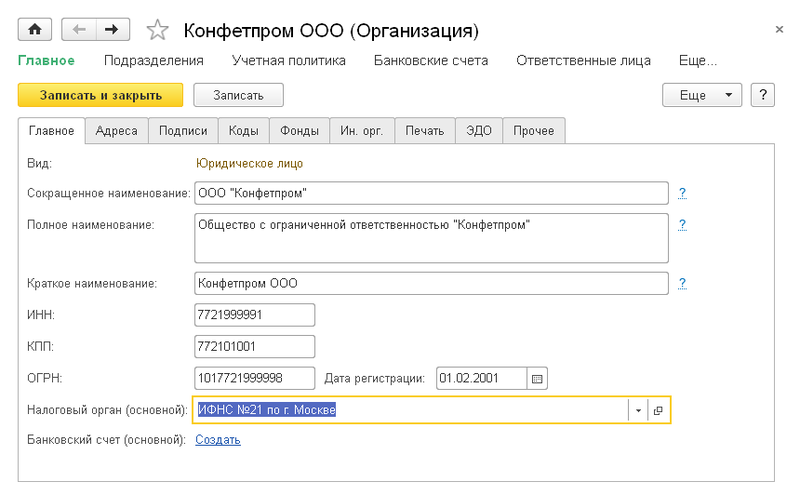Select the ЭДО tab
800x495 pixels.
click(x=478, y=131)
